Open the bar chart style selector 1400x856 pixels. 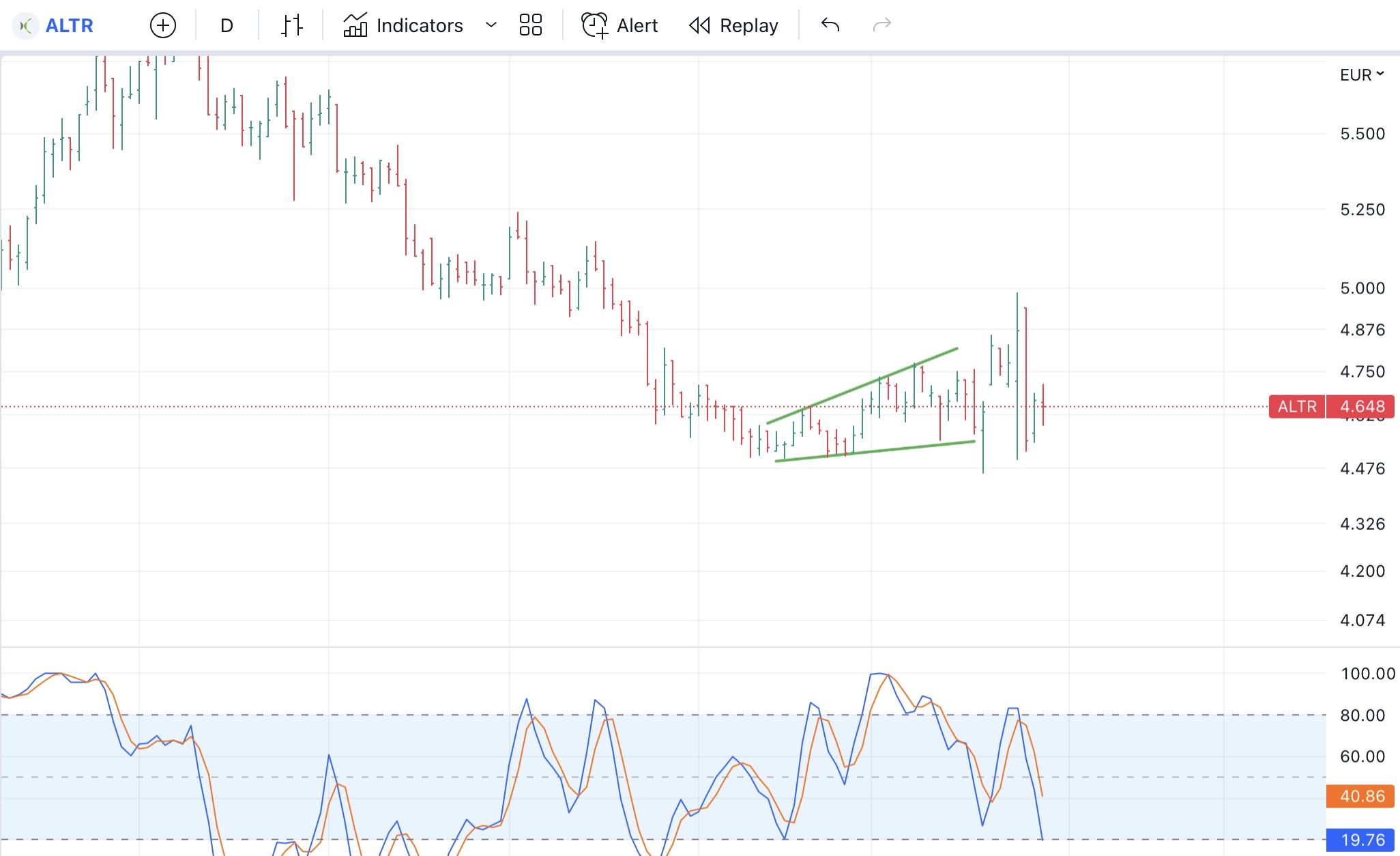pyautogui.click(x=291, y=26)
